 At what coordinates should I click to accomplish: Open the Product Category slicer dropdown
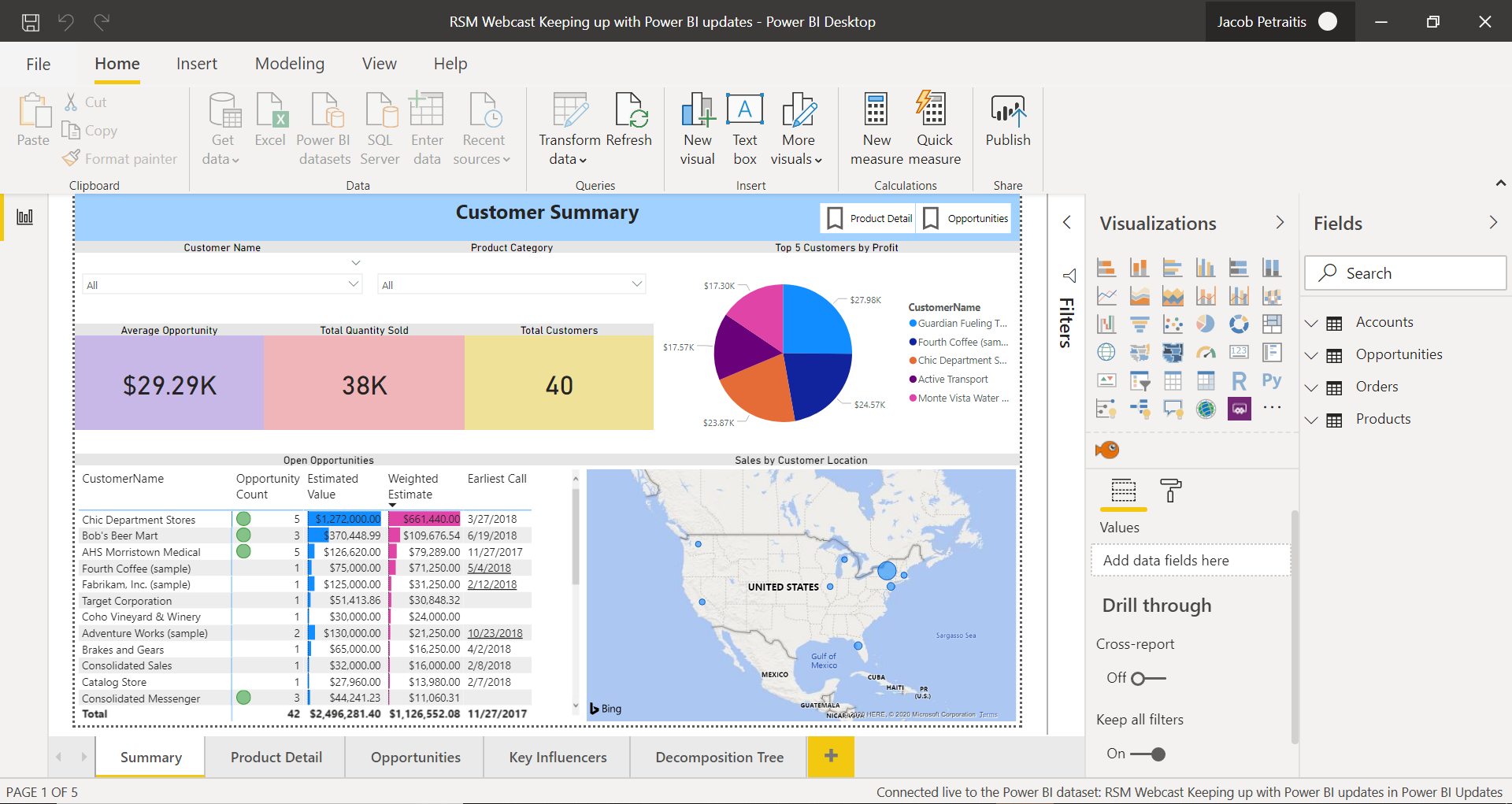click(636, 284)
